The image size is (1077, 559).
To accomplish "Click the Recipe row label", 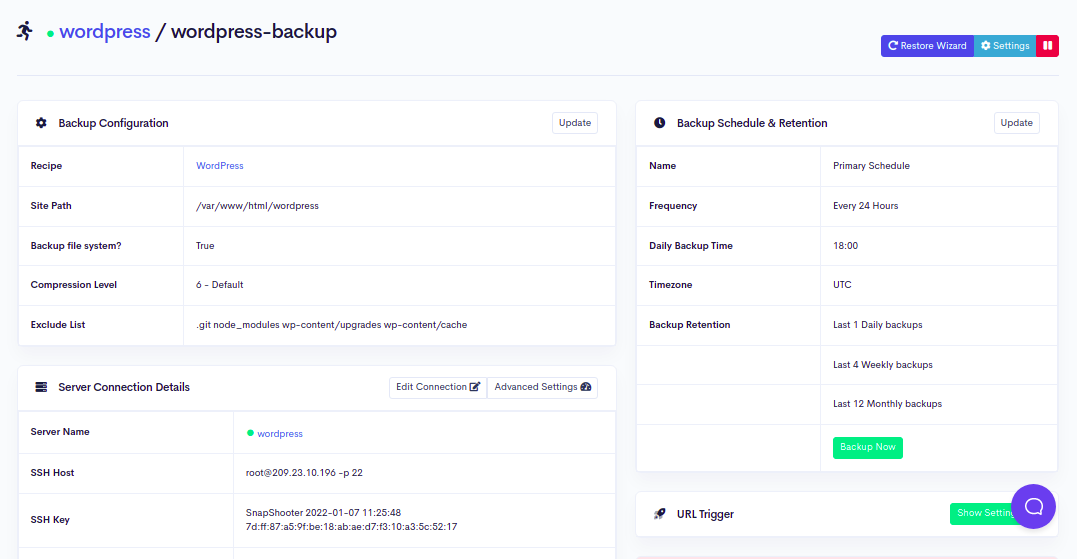I will pyautogui.click(x=46, y=166).
